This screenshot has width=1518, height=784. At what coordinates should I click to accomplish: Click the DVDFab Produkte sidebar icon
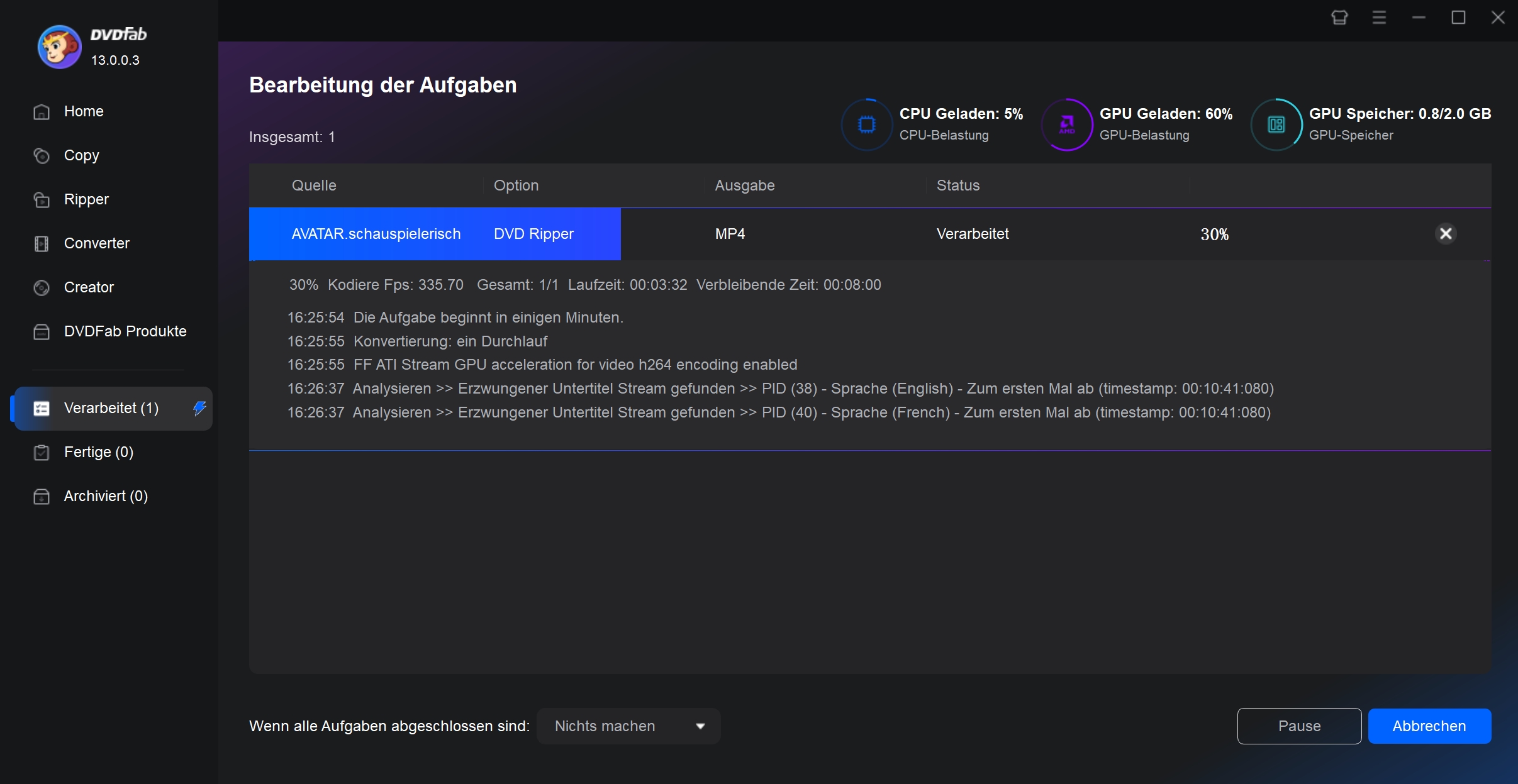pos(40,331)
